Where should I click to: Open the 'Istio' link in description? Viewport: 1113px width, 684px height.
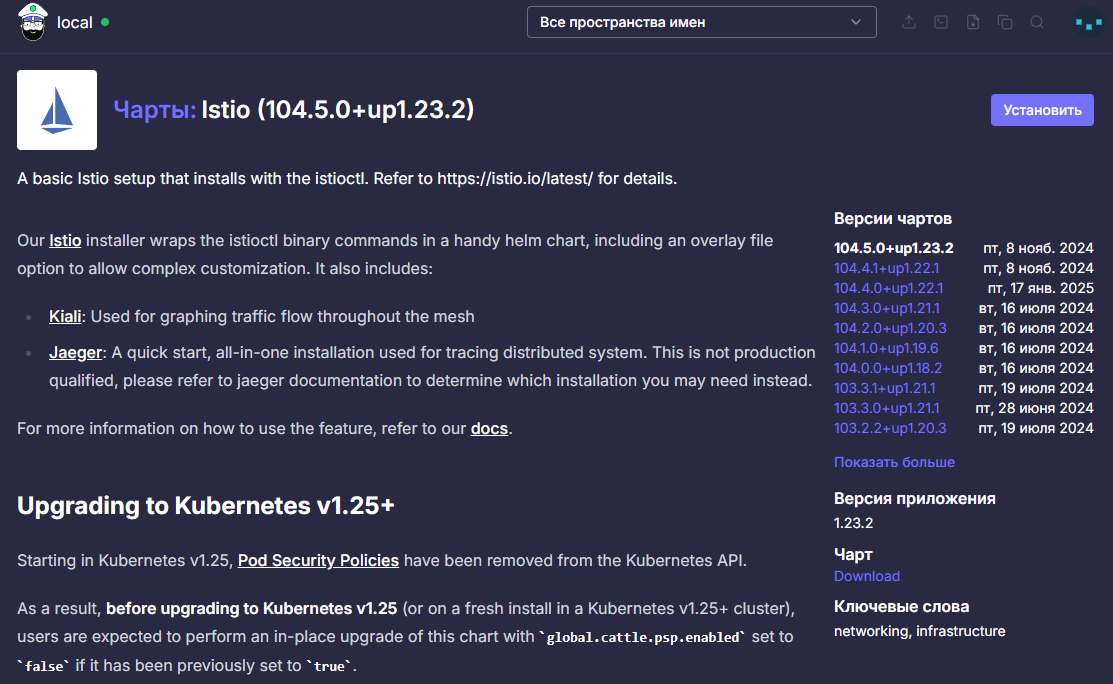pos(65,241)
